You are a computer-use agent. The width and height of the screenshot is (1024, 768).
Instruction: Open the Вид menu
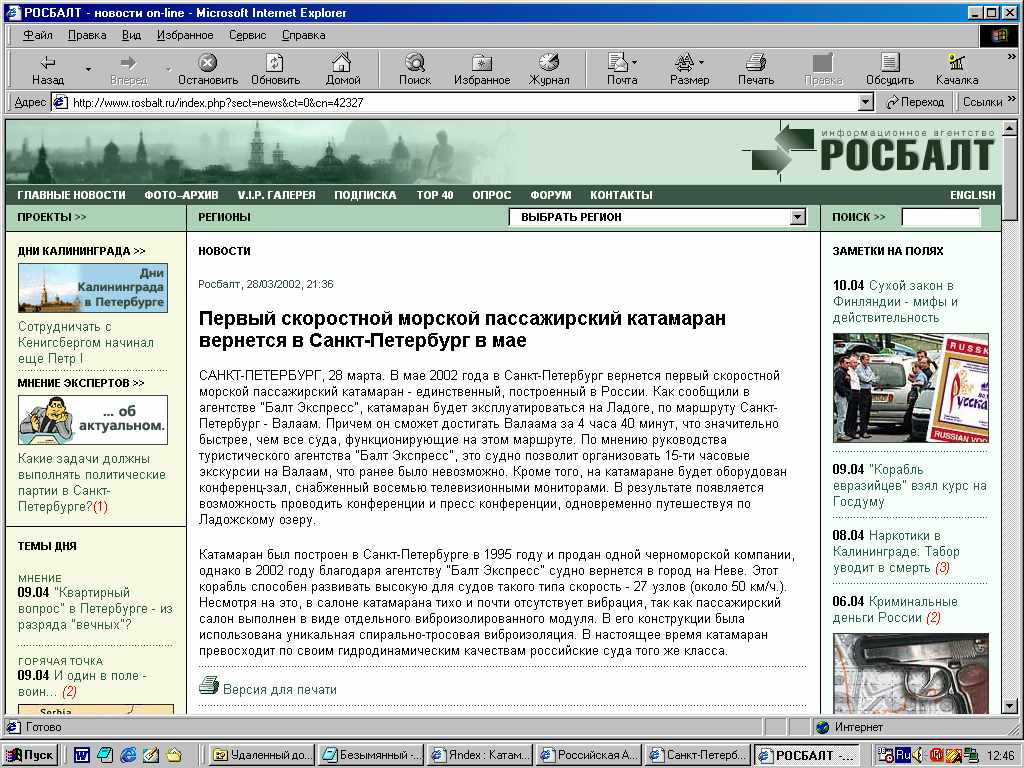point(131,35)
